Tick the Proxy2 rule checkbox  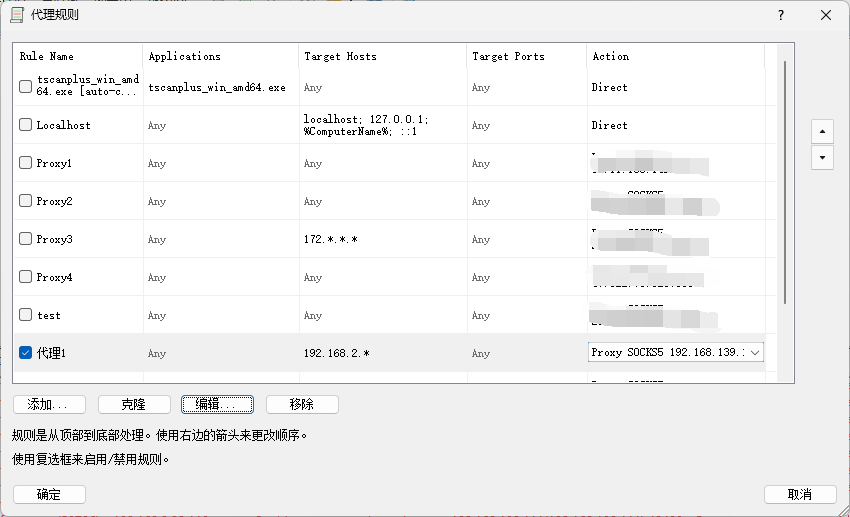(x=25, y=201)
